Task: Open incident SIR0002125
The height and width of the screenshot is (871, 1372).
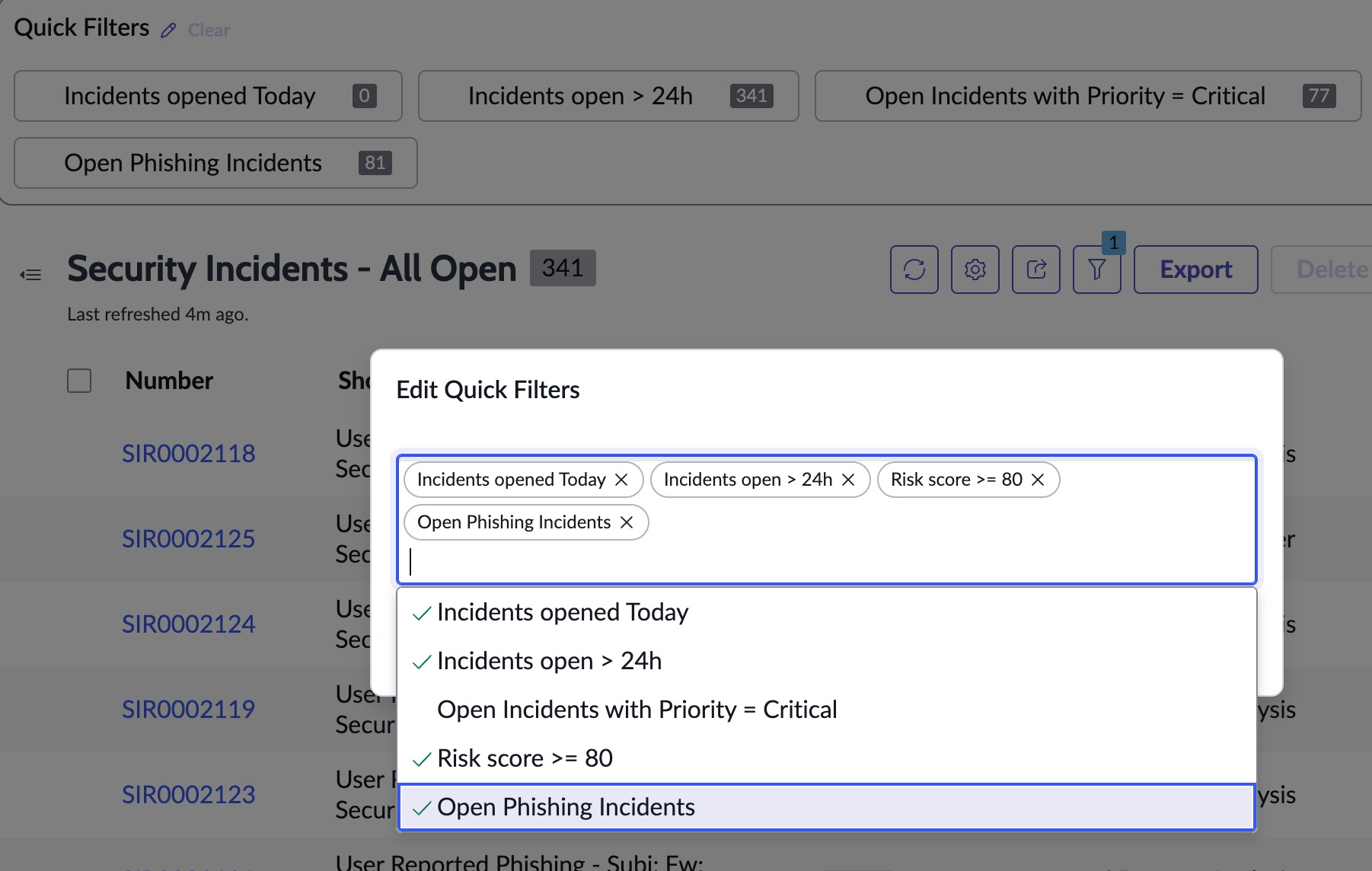Action: pos(189,539)
